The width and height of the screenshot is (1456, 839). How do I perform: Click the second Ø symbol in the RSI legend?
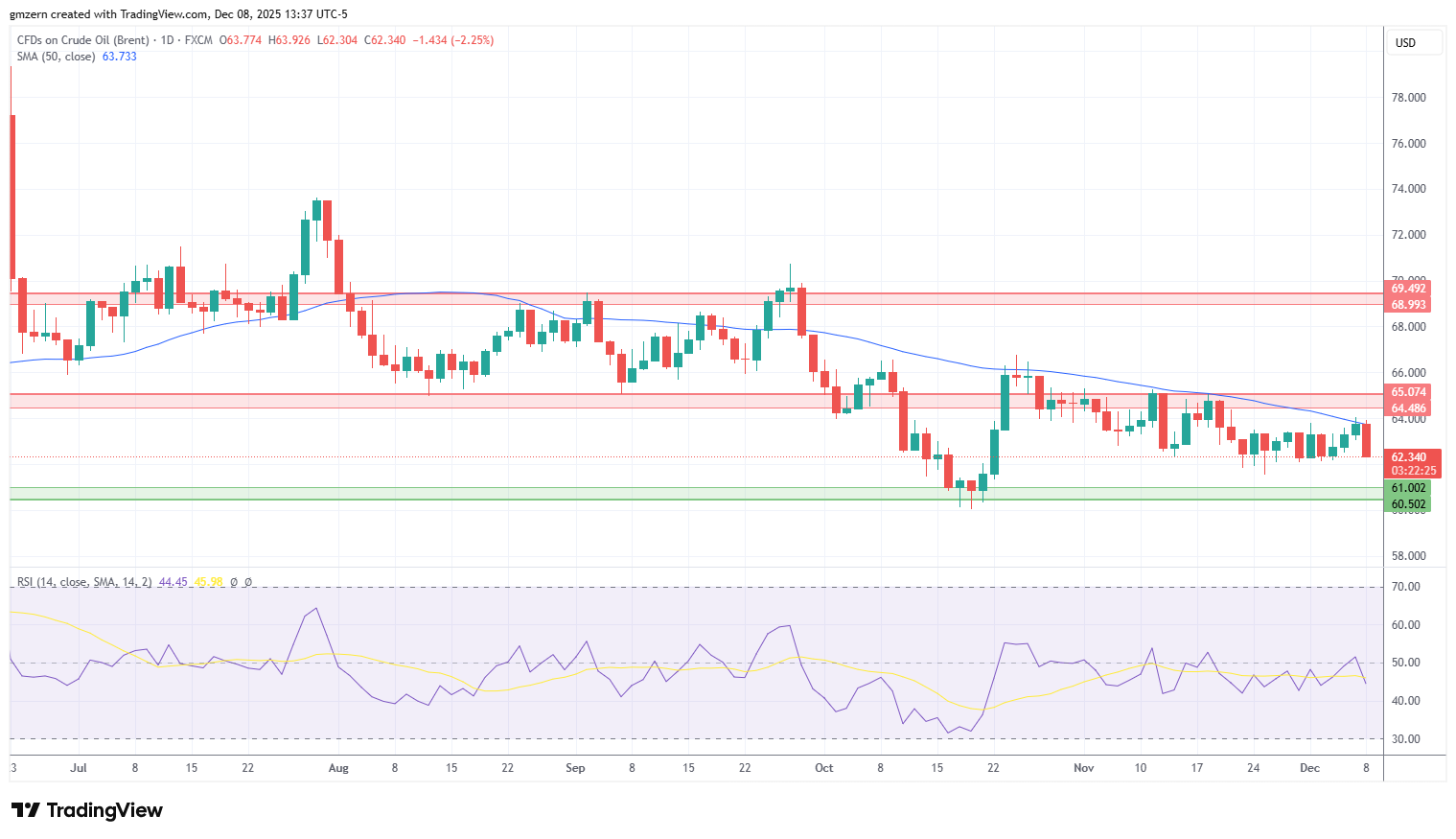point(246,582)
